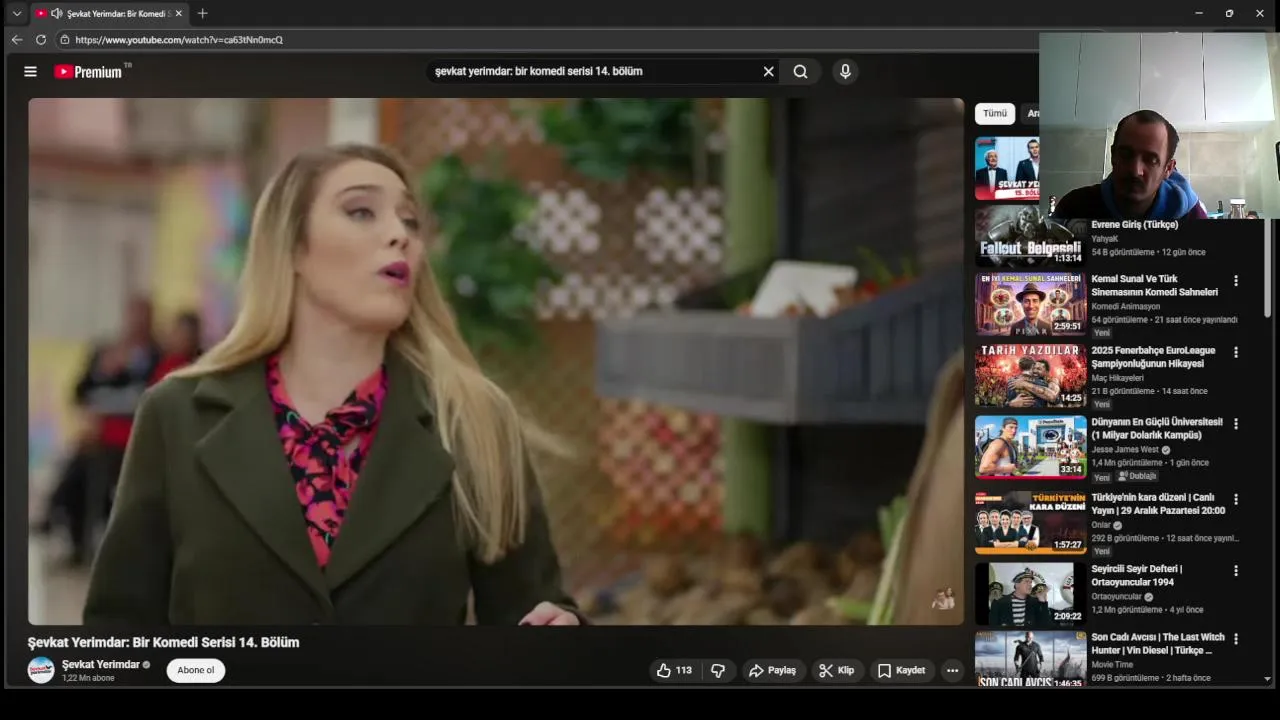1280x720 pixels.
Task: Restore down the browser window
Action: (x=1229, y=13)
